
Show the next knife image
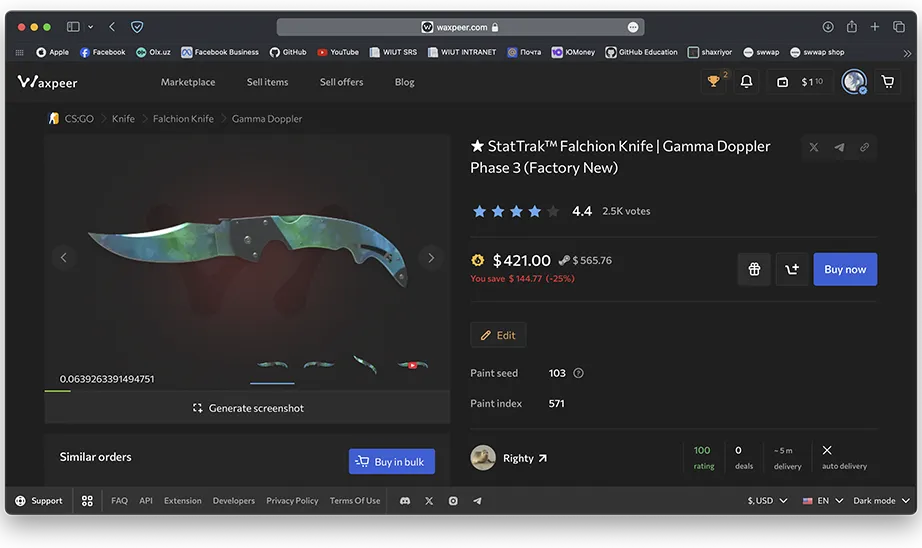click(x=431, y=258)
